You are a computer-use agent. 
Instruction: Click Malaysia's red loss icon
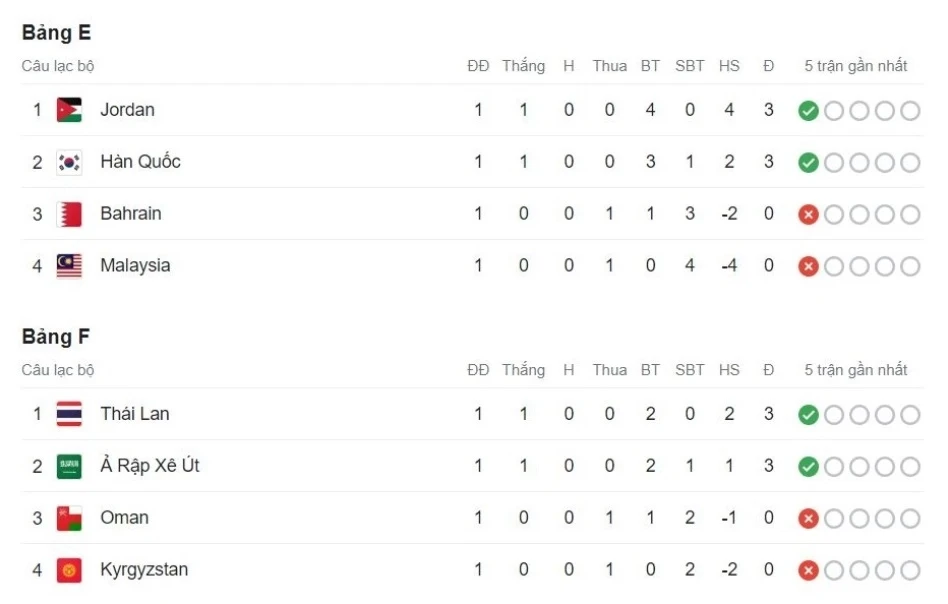click(x=808, y=267)
